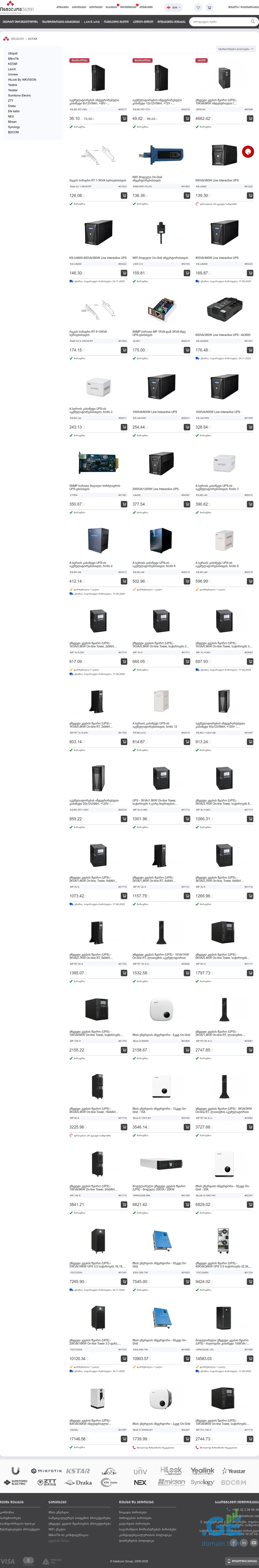Open the language selector with Georgian flag
Screen dimensions: 259x1568
point(174,7)
